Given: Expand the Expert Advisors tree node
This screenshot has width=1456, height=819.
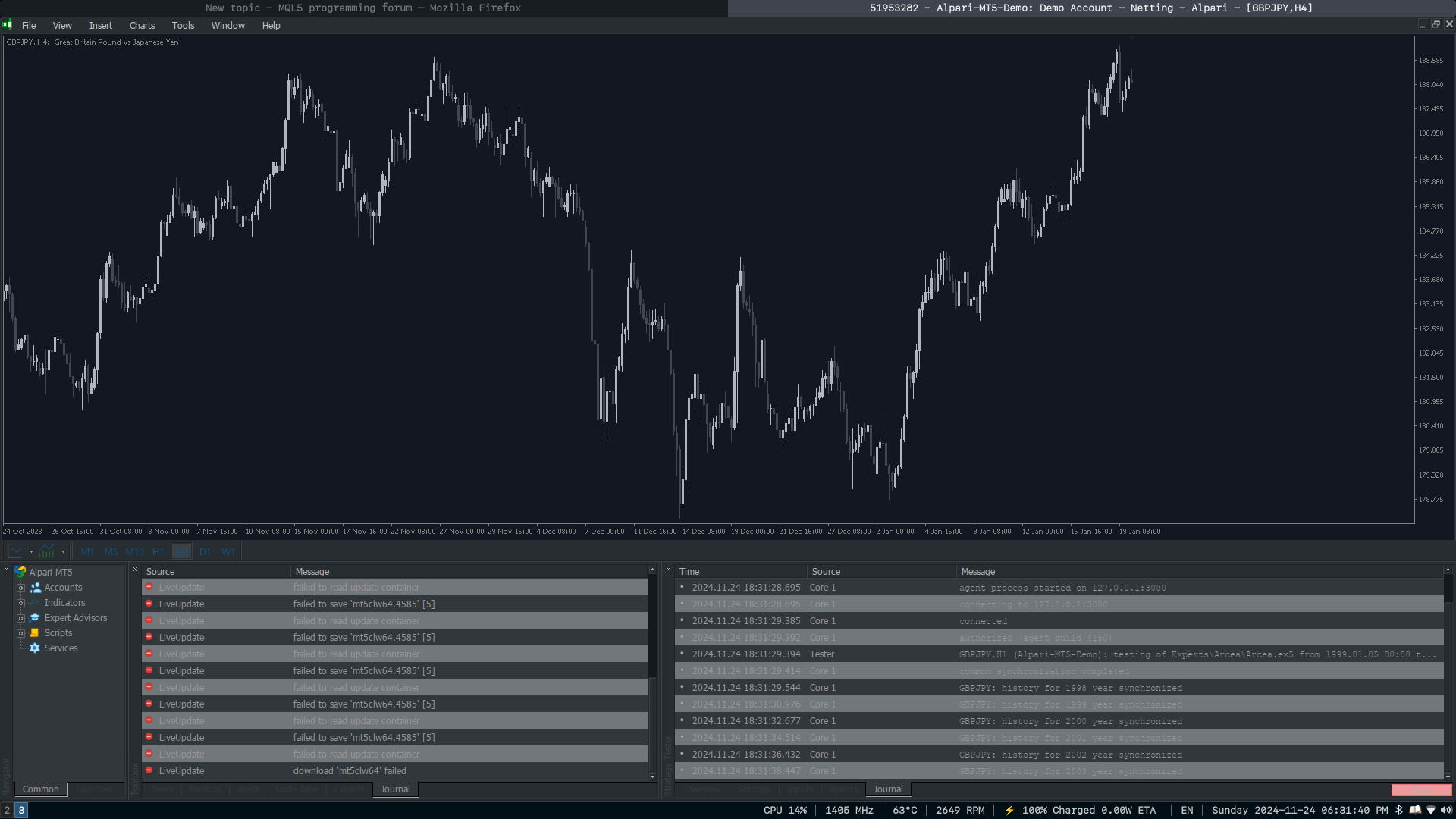Looking at the screenshot, I should click(x=21, y=618).
